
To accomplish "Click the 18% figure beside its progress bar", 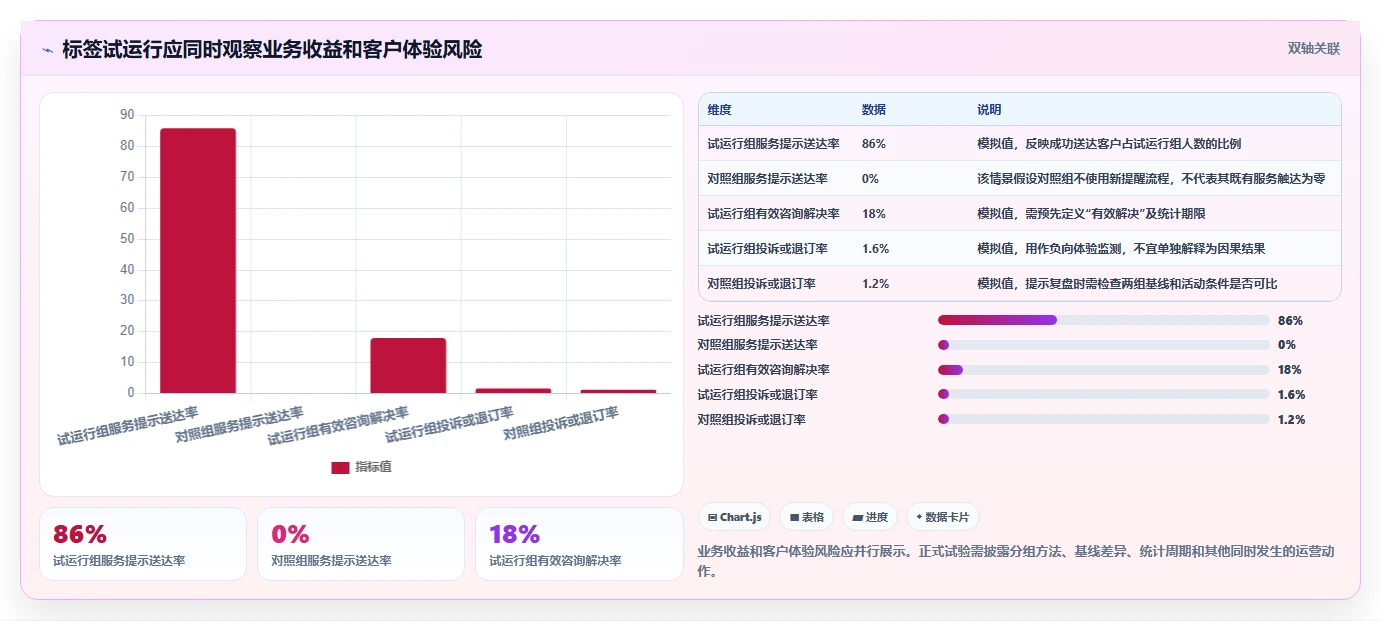I will (x=1290, y=370).
